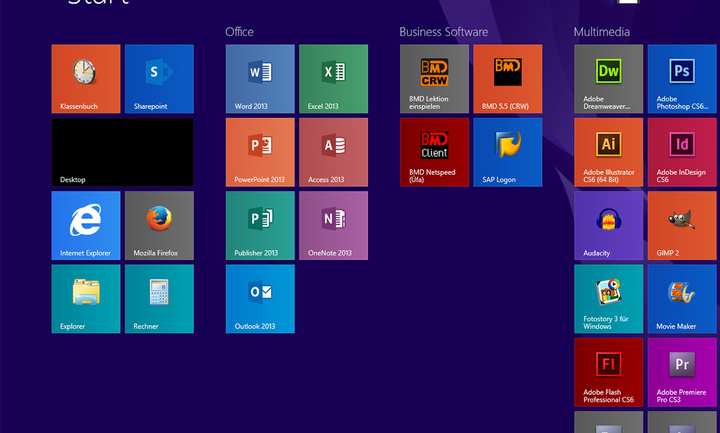The width and height of the screenshot is (720, 433).
Task: Open the Klassenbuch tile
Action: coord(86,79)
